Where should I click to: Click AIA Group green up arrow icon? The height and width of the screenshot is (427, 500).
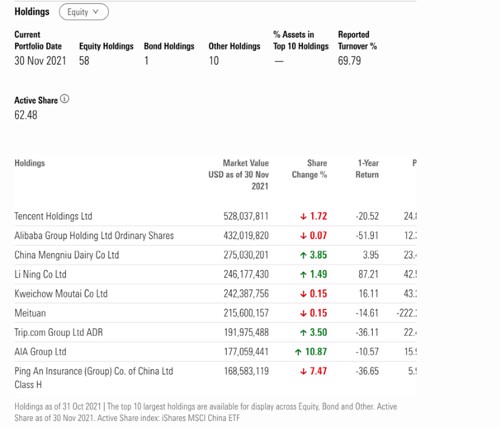coord(298,352)
